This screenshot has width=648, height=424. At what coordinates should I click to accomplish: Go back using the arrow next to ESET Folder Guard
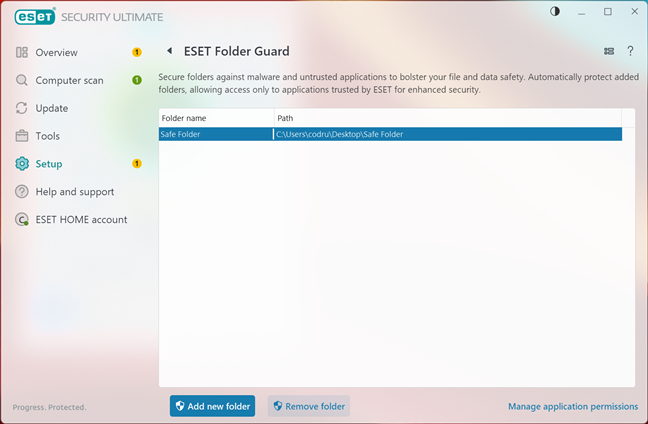(169, 51)
